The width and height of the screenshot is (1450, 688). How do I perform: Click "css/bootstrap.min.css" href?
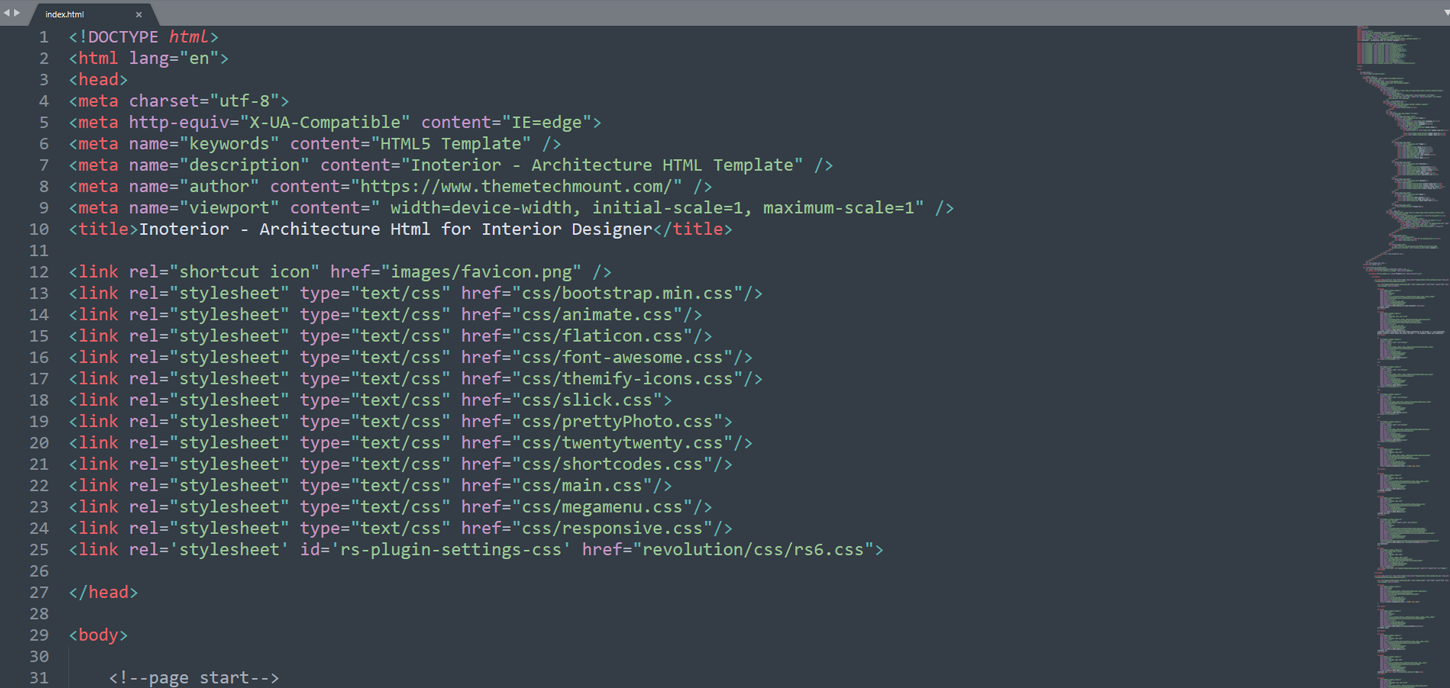tap(627, 293)
